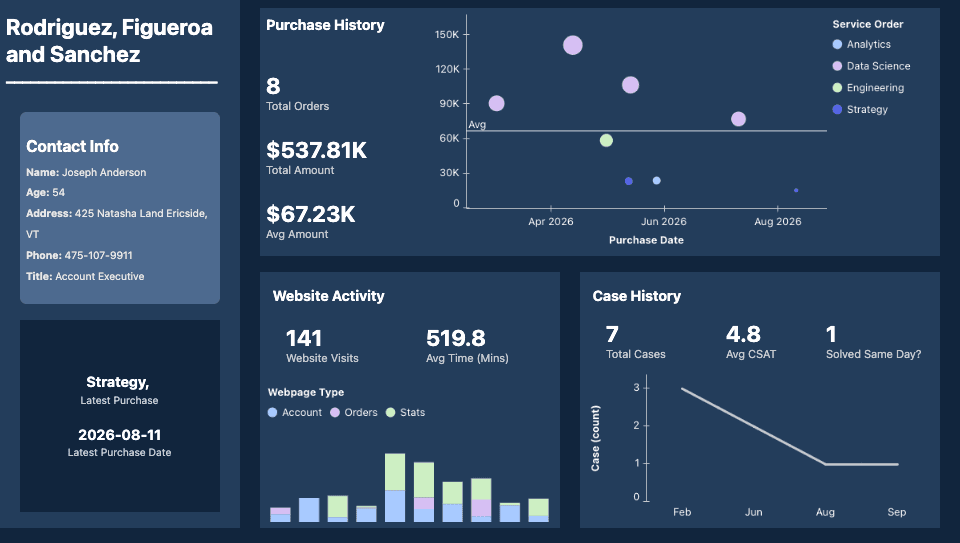Click the tallest bar in Website Activity chart
Screen dimensions: 960x543
395,487
